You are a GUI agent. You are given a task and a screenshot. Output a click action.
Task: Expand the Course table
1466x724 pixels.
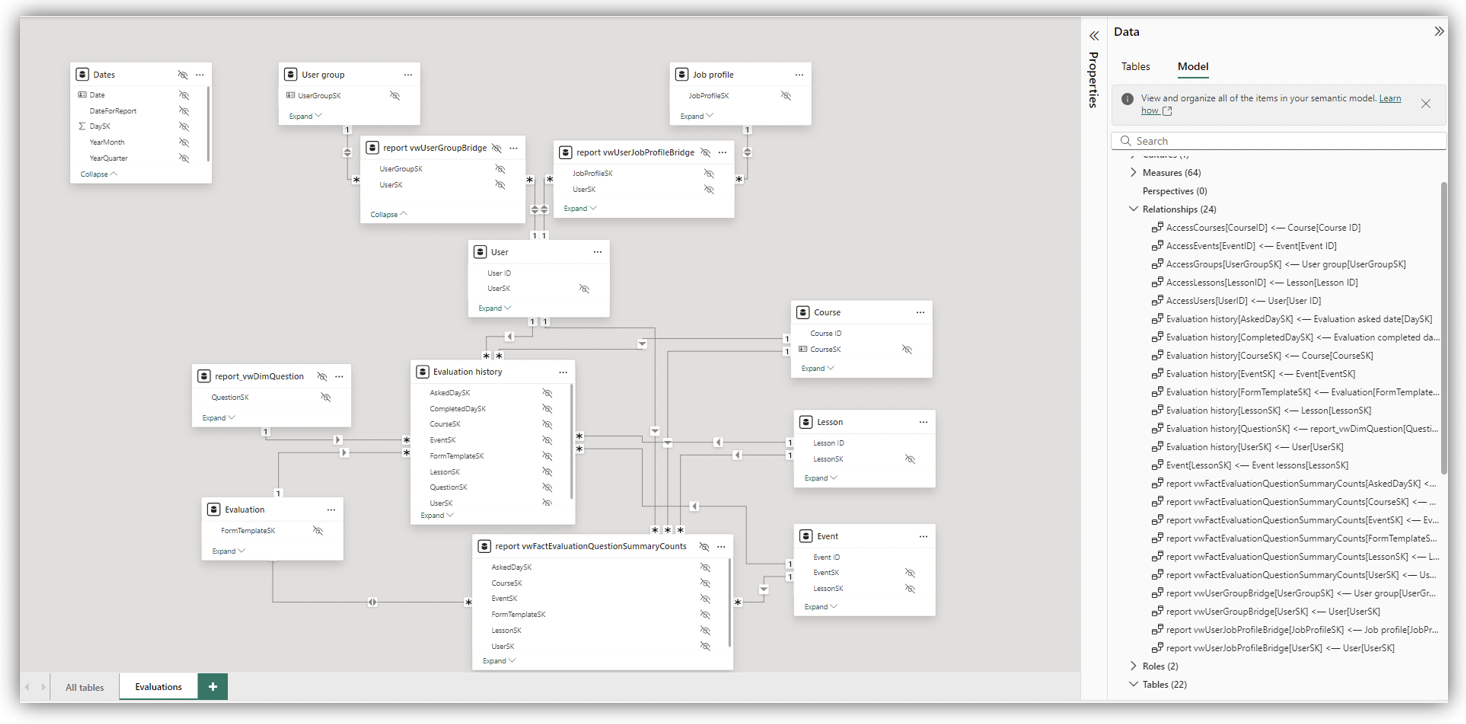point(817,368)
